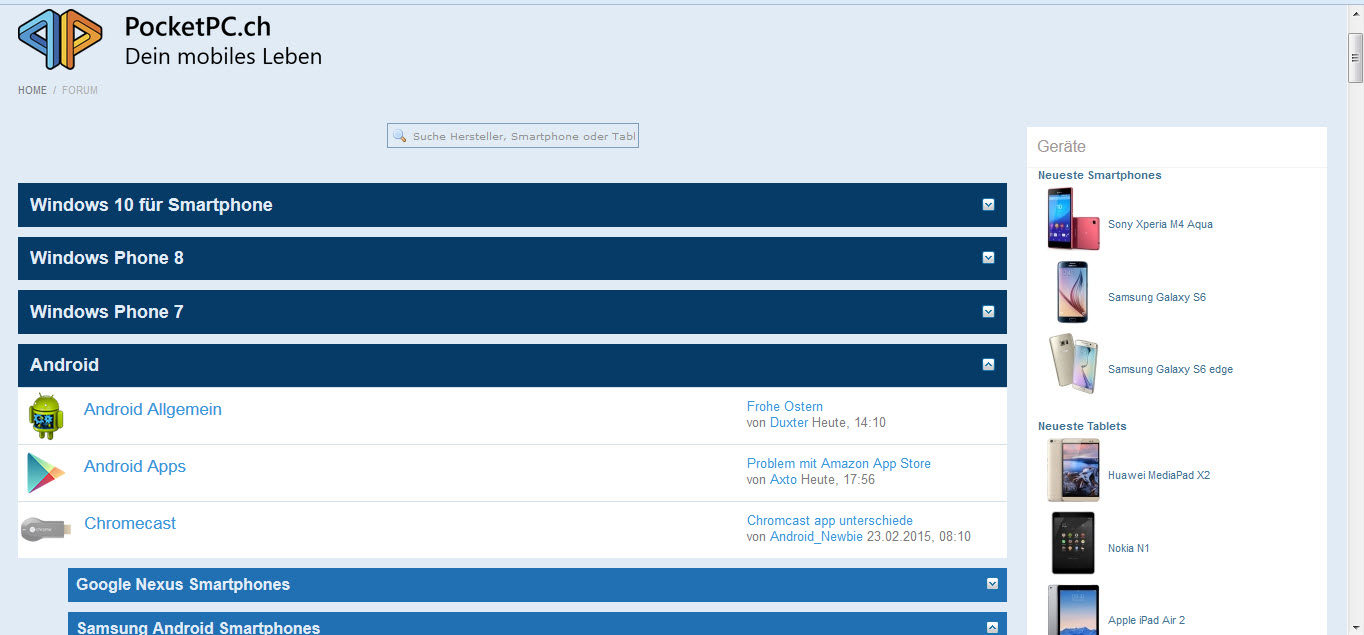Open the Android category title
1364x635 pixels.
64,365
